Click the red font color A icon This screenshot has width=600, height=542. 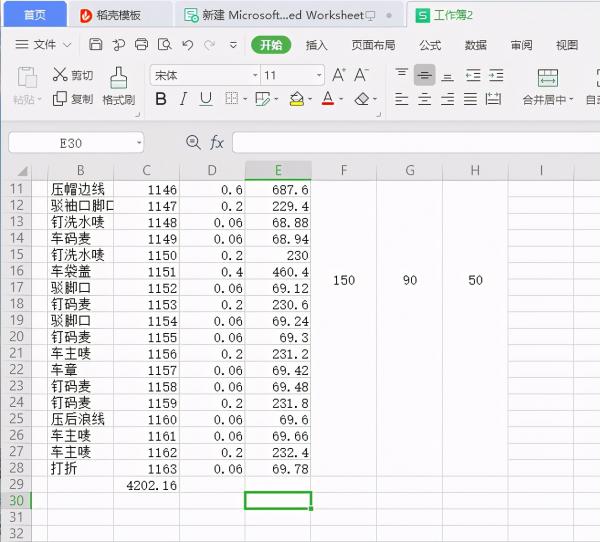(328, 99)
